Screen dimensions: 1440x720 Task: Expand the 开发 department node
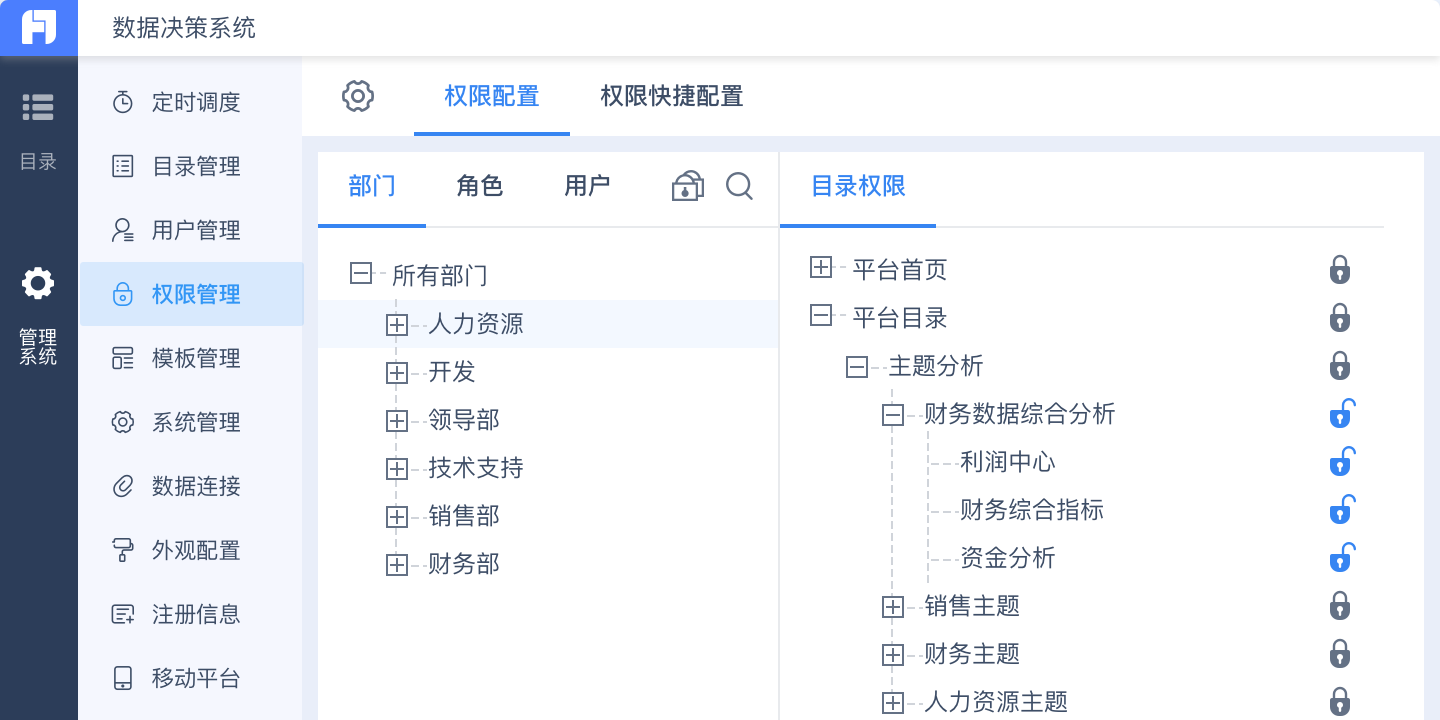(x=397, y=372)
